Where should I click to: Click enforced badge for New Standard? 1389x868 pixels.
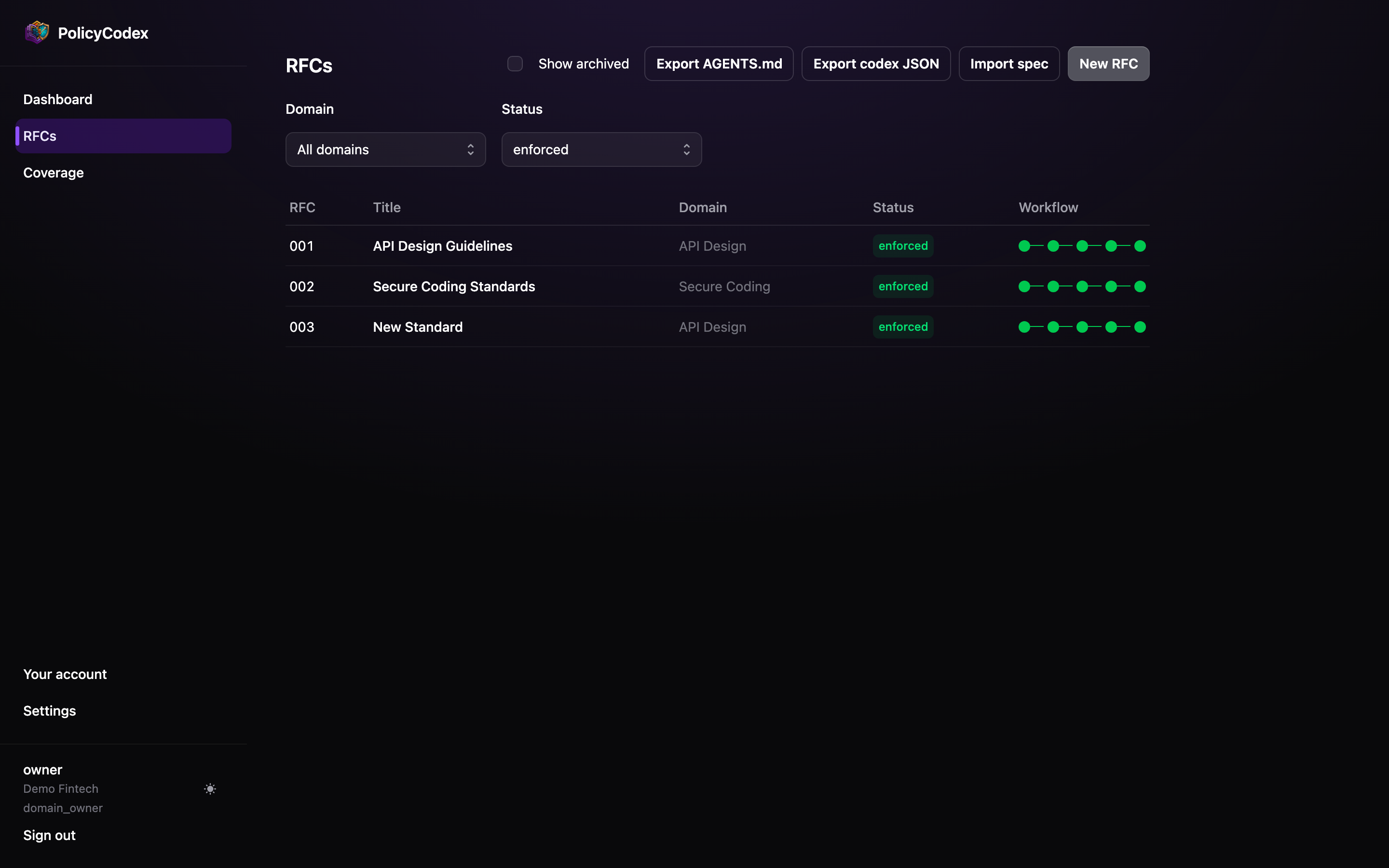click(x=903, y=326)
